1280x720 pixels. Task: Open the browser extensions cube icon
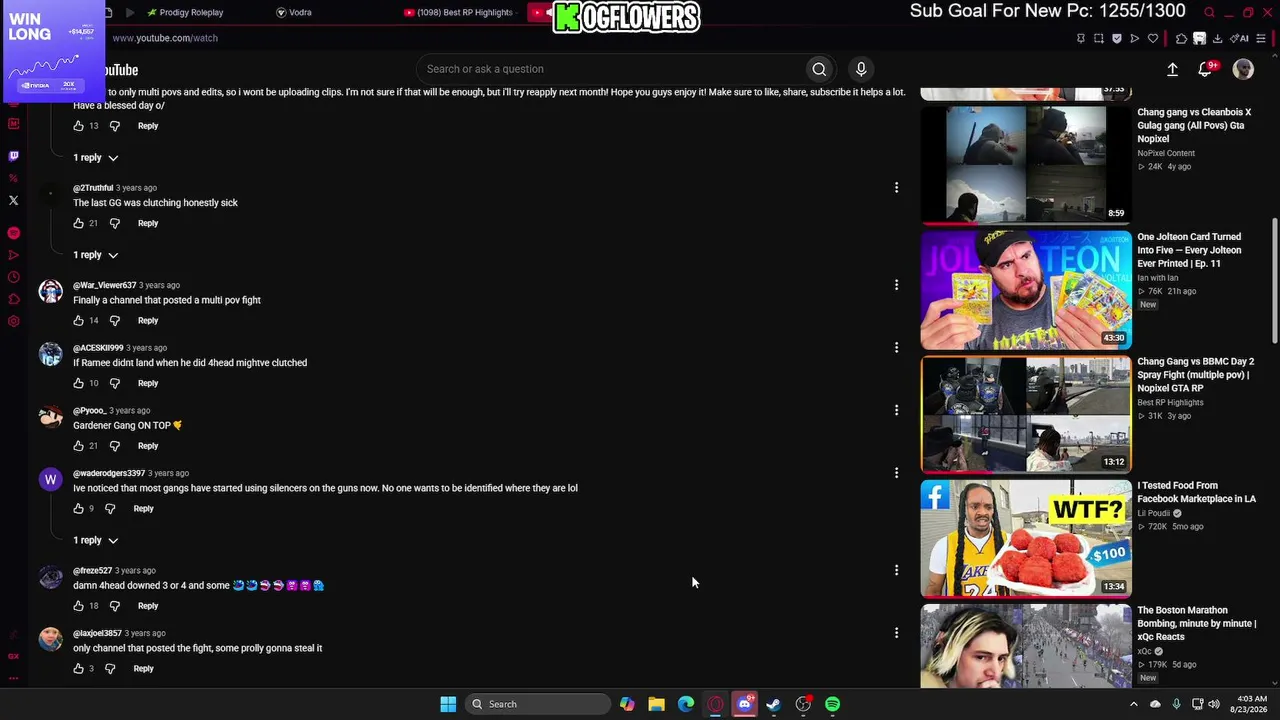click(1181, 38)
